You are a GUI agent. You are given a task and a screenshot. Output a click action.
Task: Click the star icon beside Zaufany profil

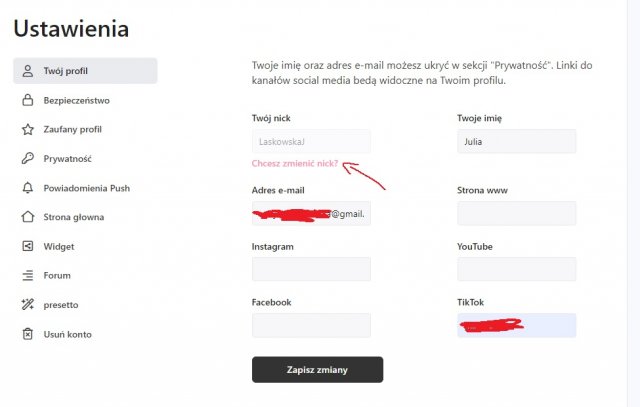[x=28, y=129]
